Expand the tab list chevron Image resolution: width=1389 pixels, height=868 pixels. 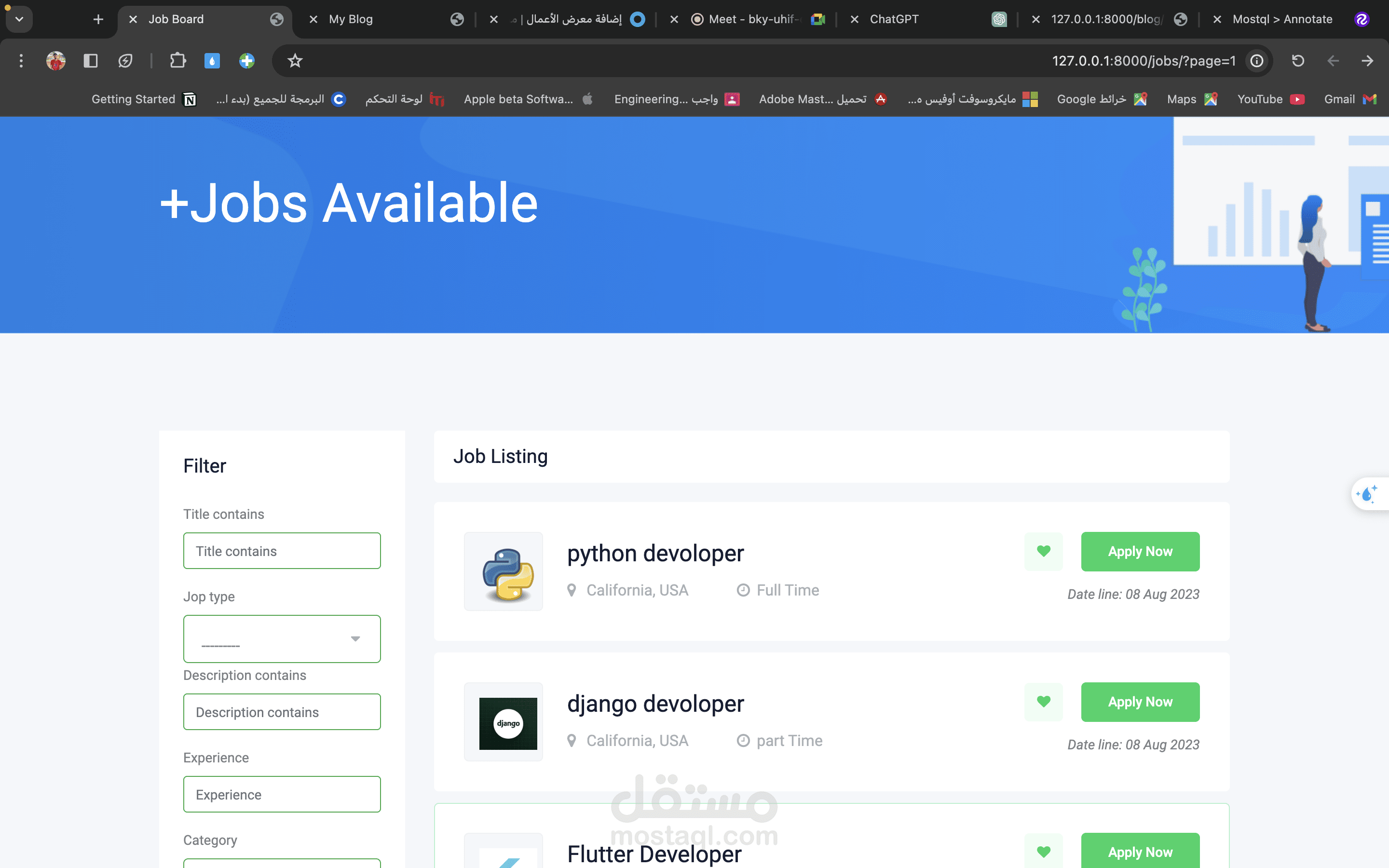coord(19,19)
